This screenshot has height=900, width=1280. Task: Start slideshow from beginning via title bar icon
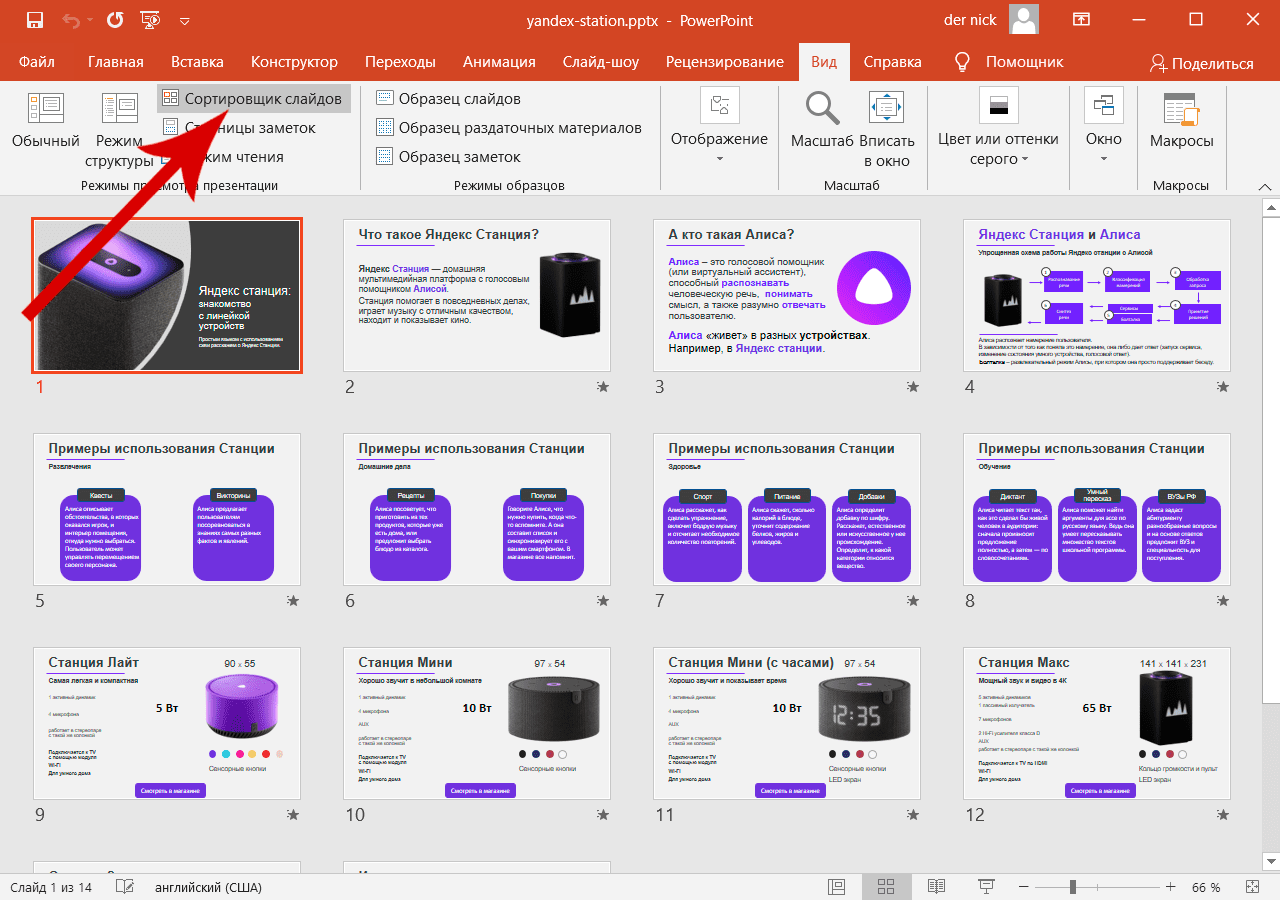click(x=150, y=20)
